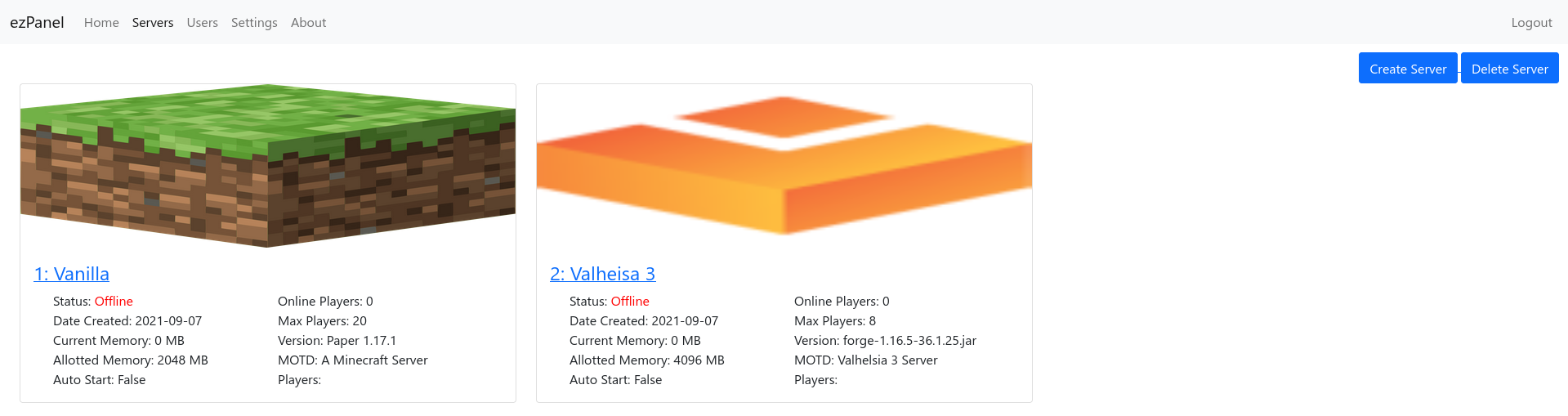Image resolution: width=1568 pixels, height=416 pixels.
Task: Open the Users page
Action: click(202, 23)
